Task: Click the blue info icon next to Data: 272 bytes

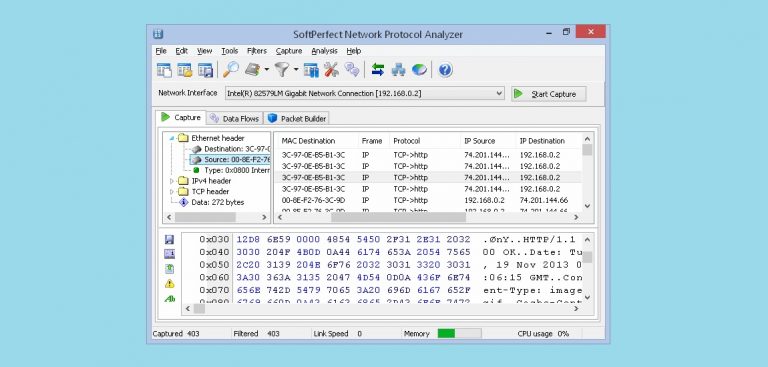Action: click(184, 202)
